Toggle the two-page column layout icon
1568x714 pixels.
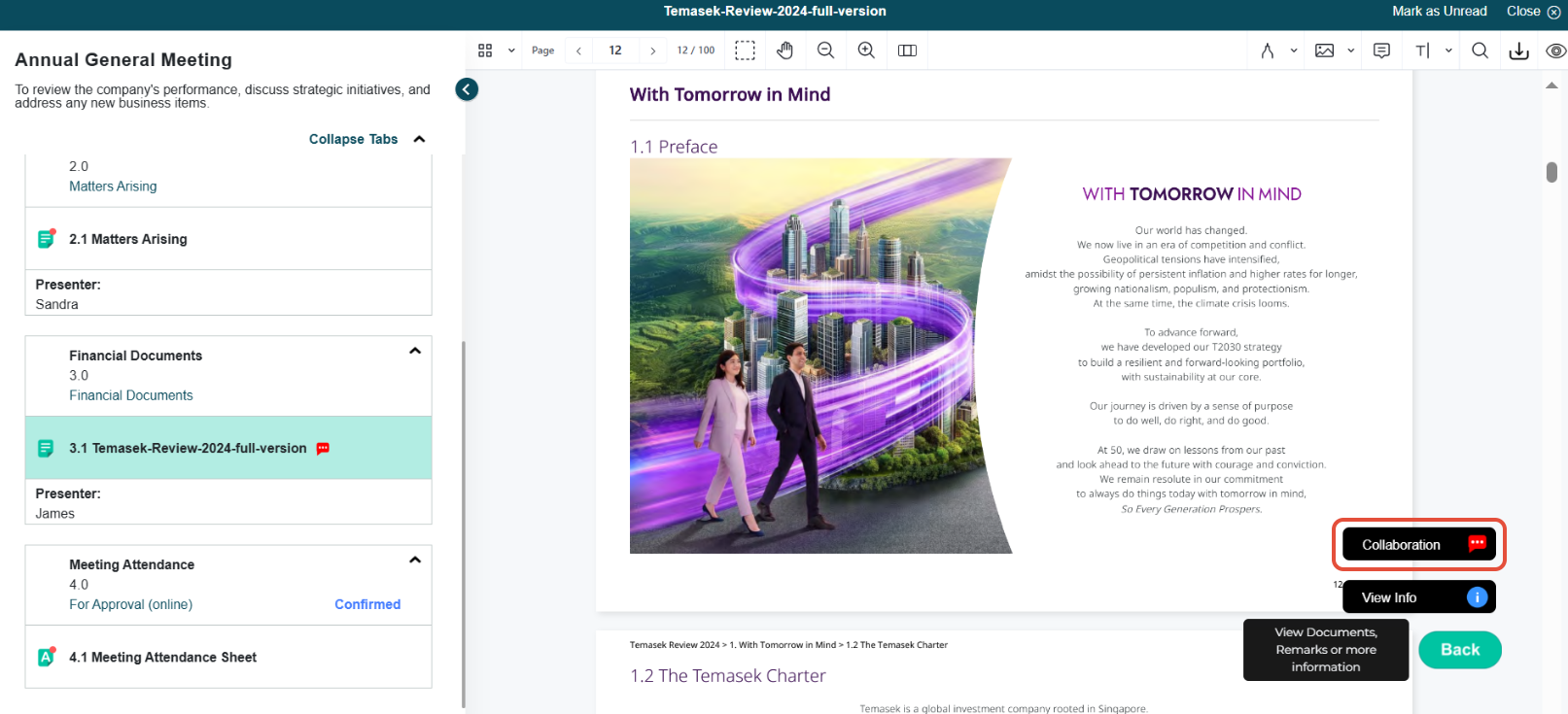pyautogui.click(x=907, y=51)
